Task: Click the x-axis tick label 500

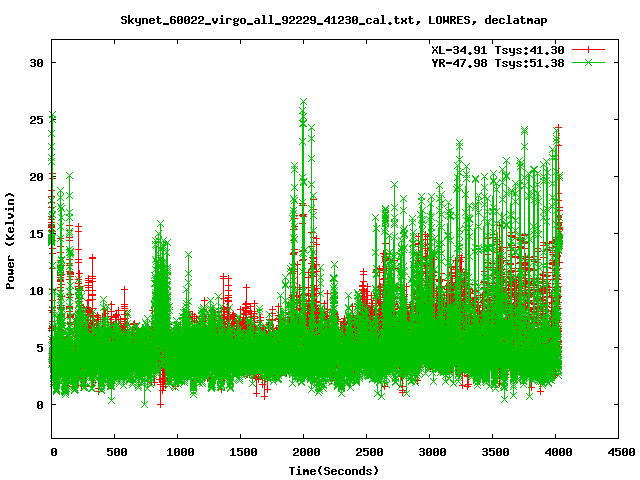Action: (117, 452)
